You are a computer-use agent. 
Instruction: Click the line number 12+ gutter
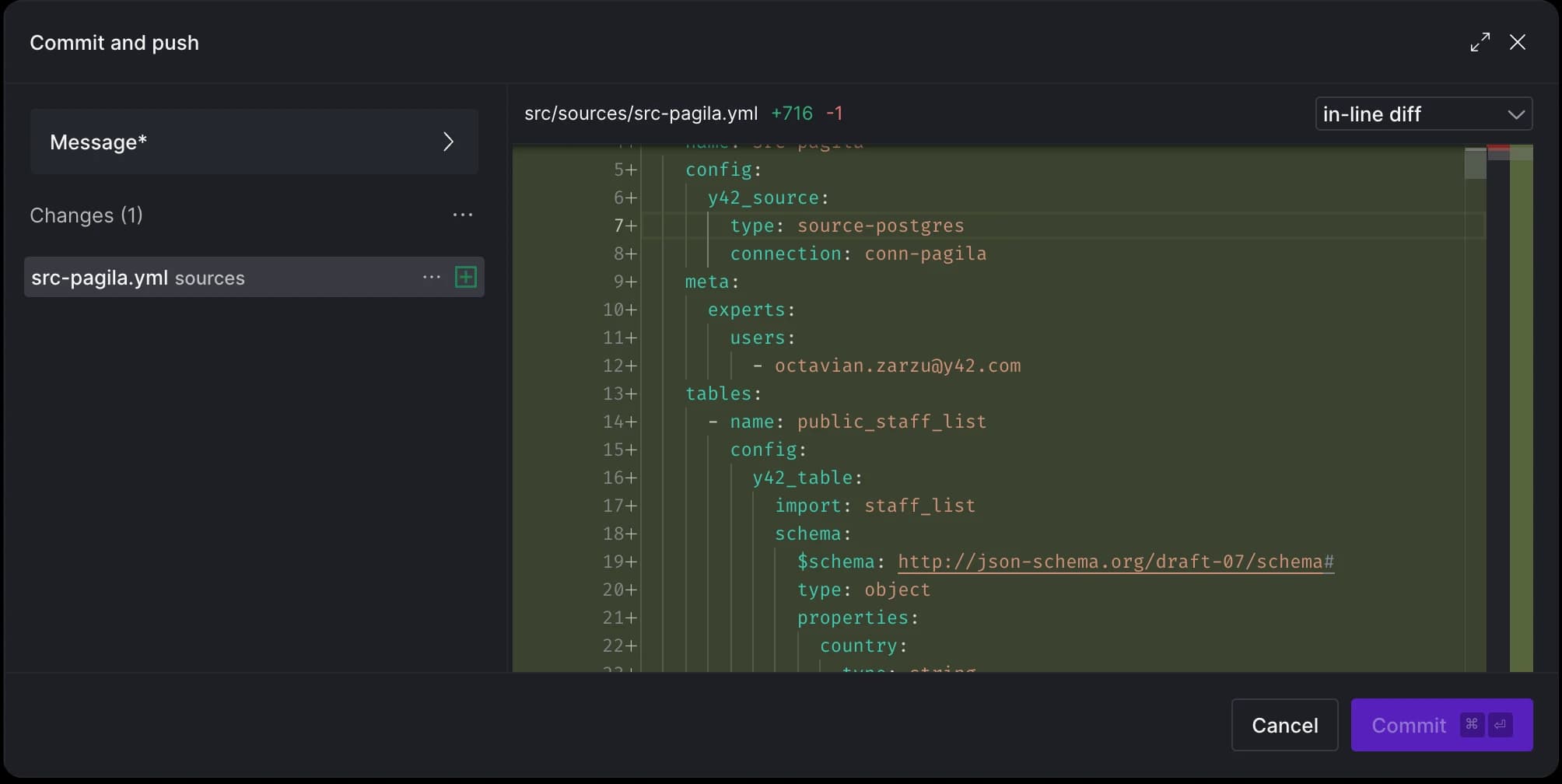point(620,366)
